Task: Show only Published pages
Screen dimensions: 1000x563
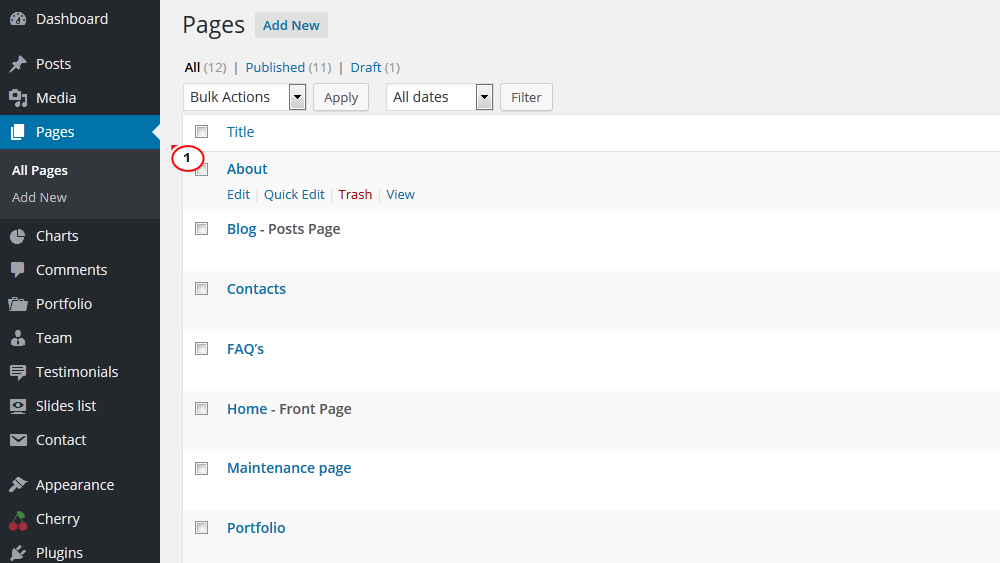Action: pos(275,68)
